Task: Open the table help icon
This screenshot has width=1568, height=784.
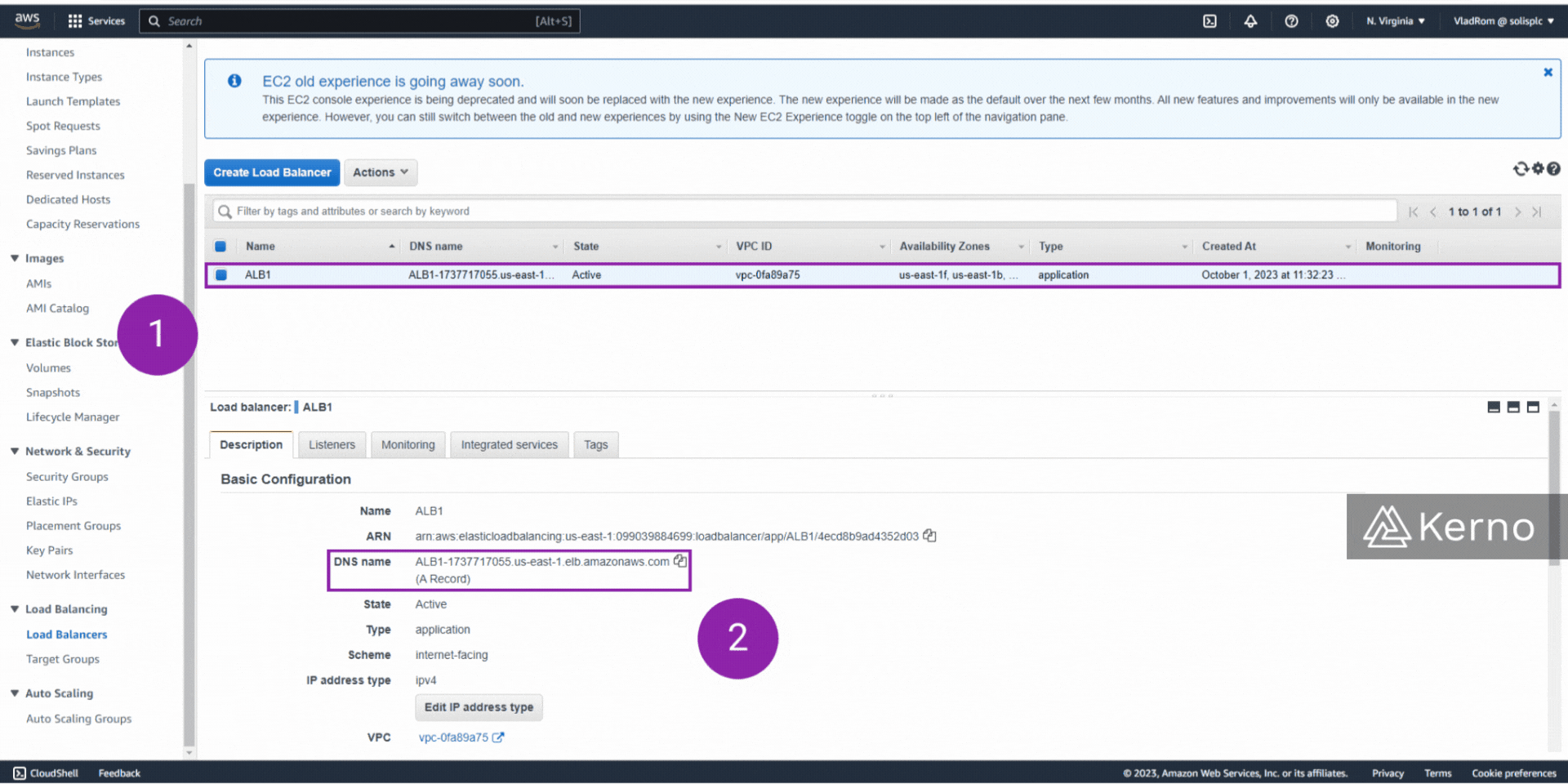Action: (1553, 169)
